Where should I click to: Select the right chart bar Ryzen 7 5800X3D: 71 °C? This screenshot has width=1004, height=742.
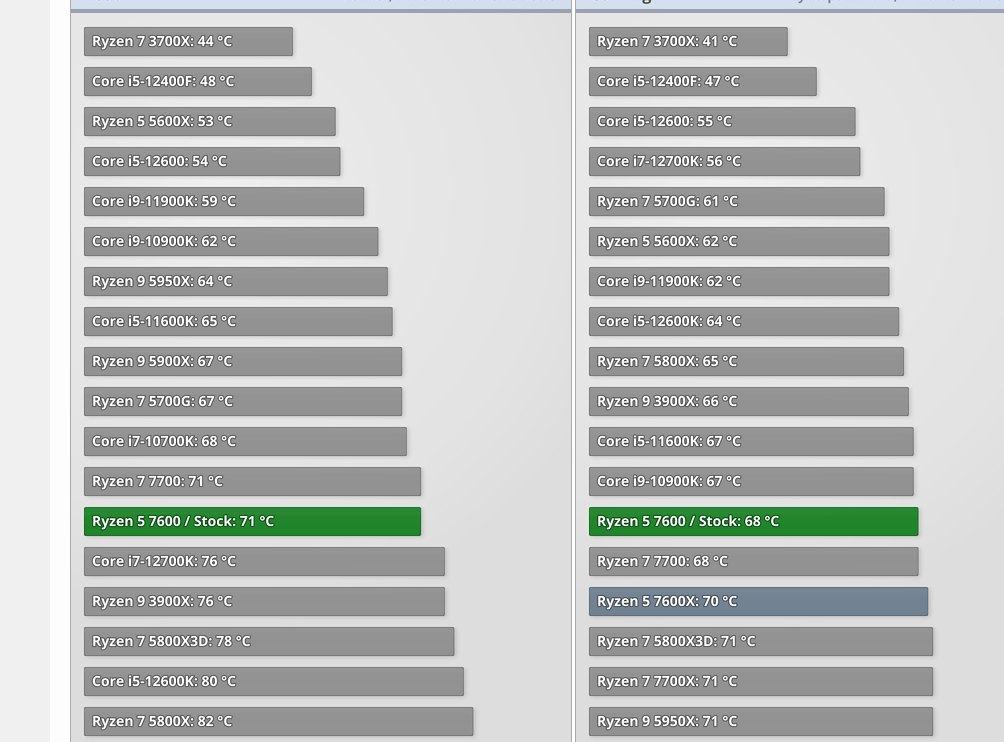point(761,641)
